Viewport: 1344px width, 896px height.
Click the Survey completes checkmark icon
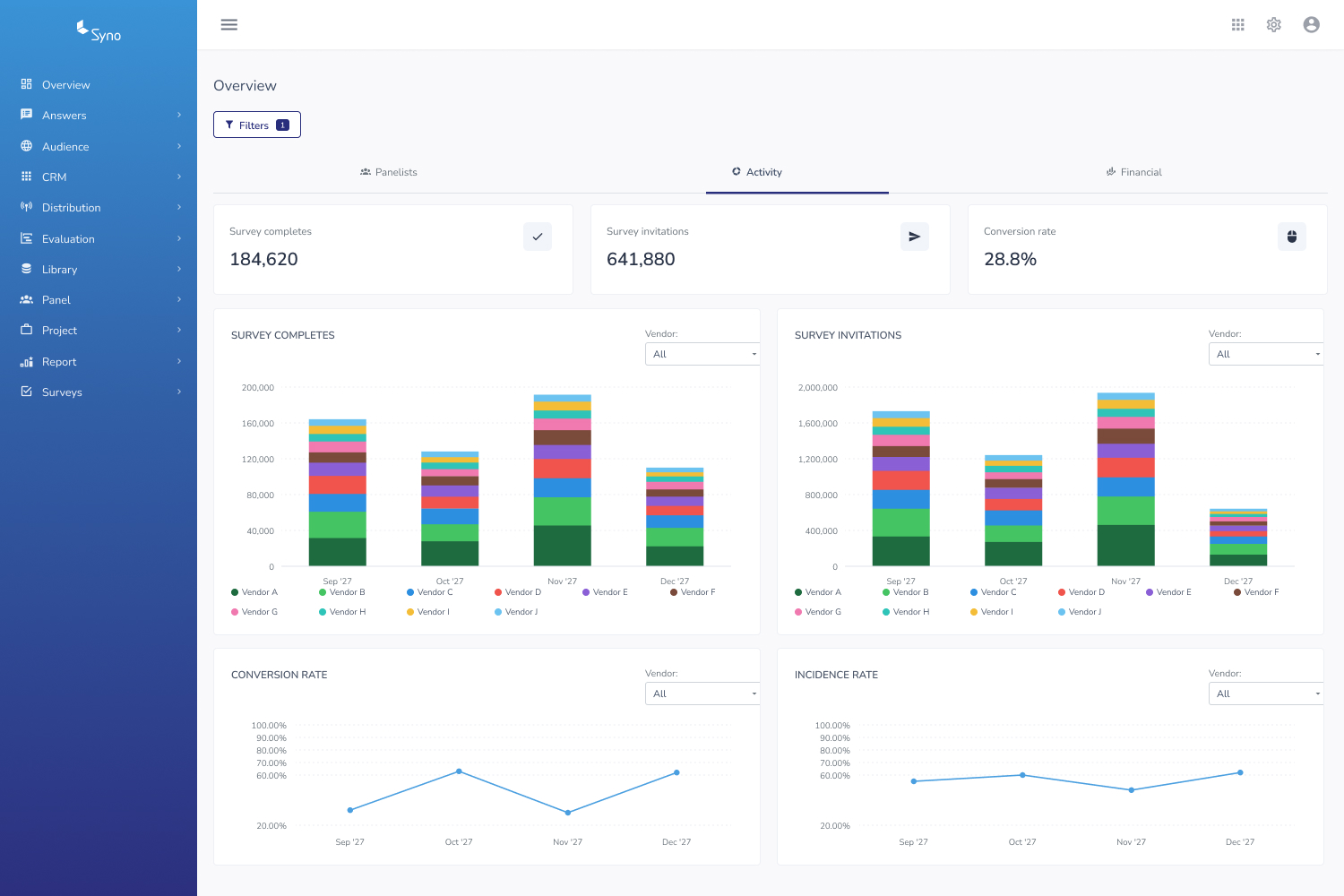538,237
